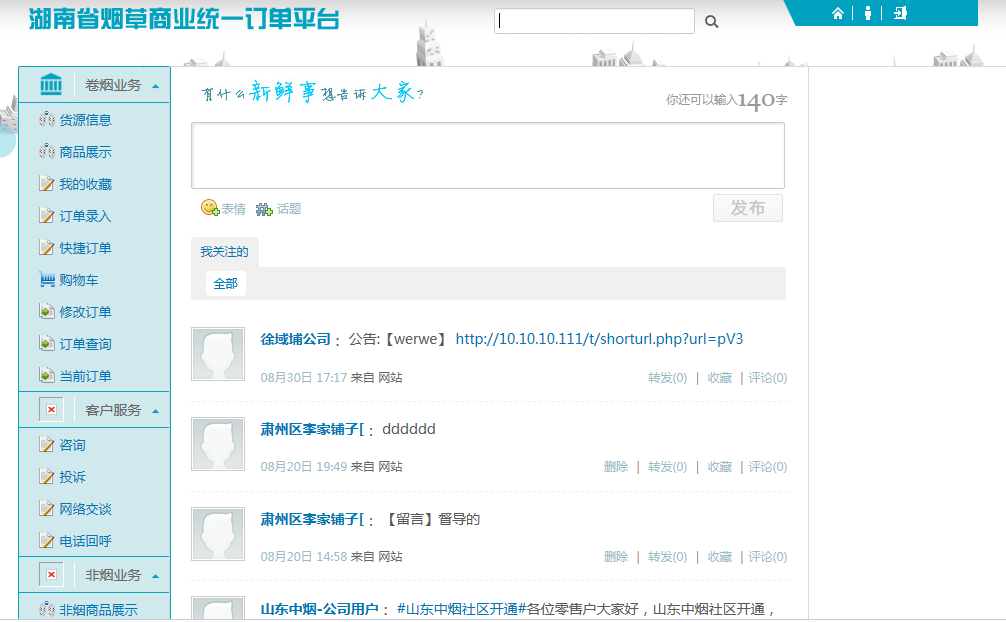1006x622 pixels.
Task: Go home via the house icon
Action: click(837, 13)
